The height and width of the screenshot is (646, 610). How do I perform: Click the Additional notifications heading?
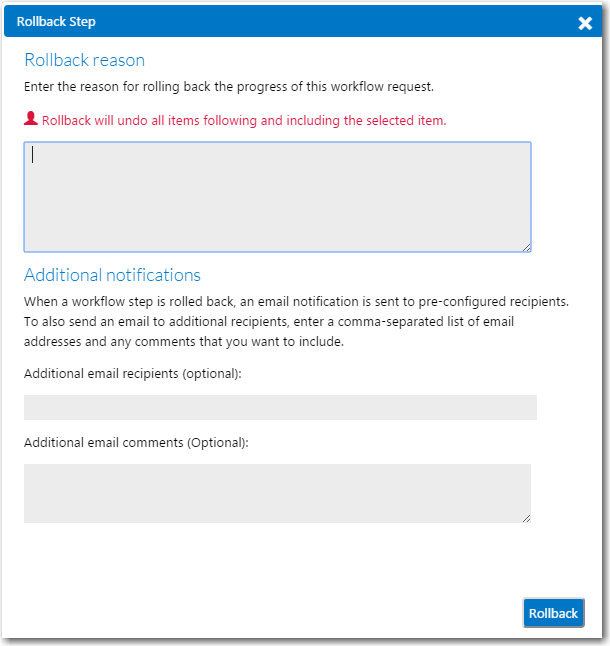(112, 275)
